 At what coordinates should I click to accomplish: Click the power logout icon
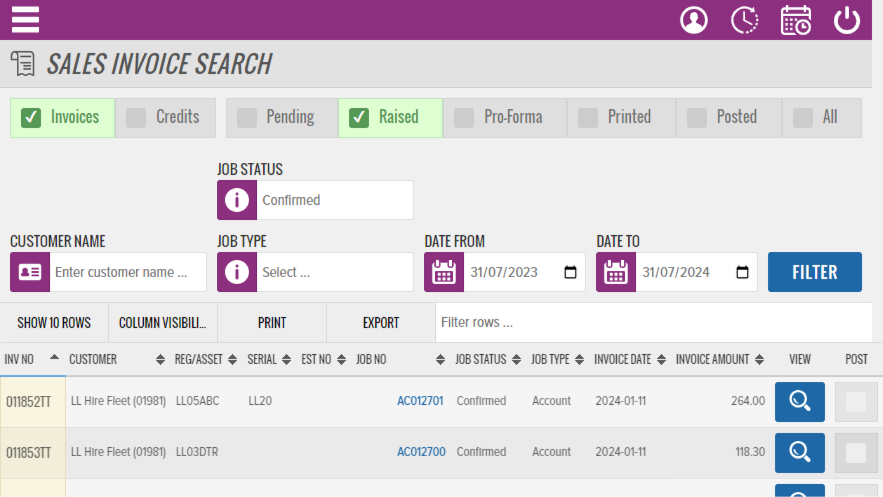(x=847, y=20)
